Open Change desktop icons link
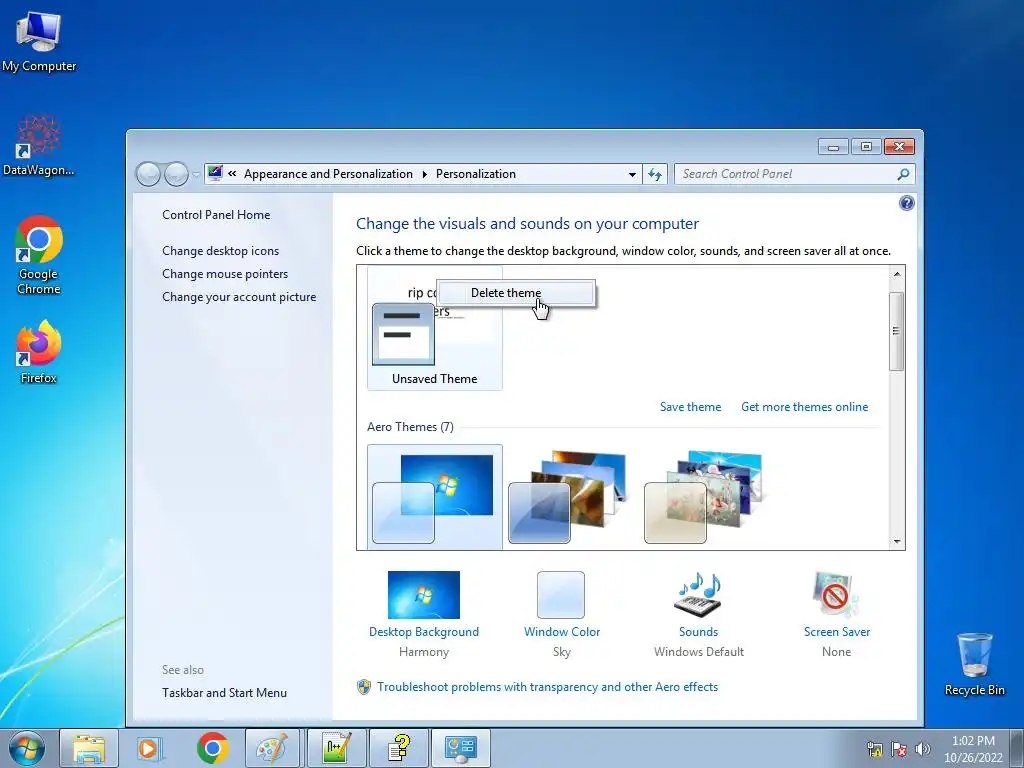This screenshot has height=768, width=1024. tap(221, 251)
